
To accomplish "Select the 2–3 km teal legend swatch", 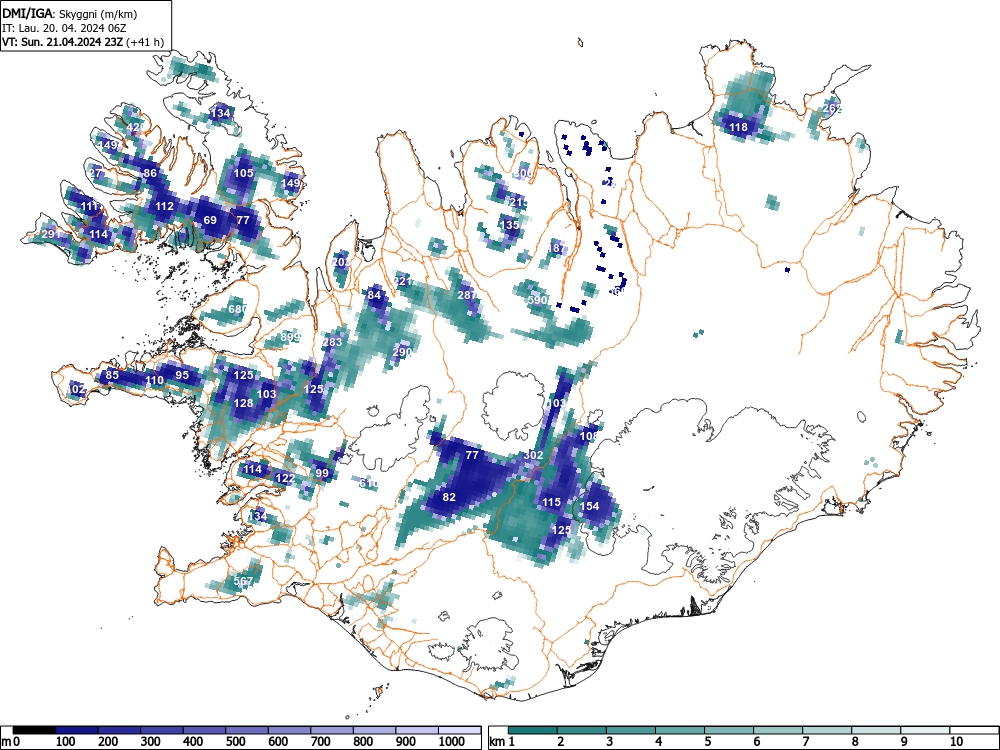I will pos(582,730).
